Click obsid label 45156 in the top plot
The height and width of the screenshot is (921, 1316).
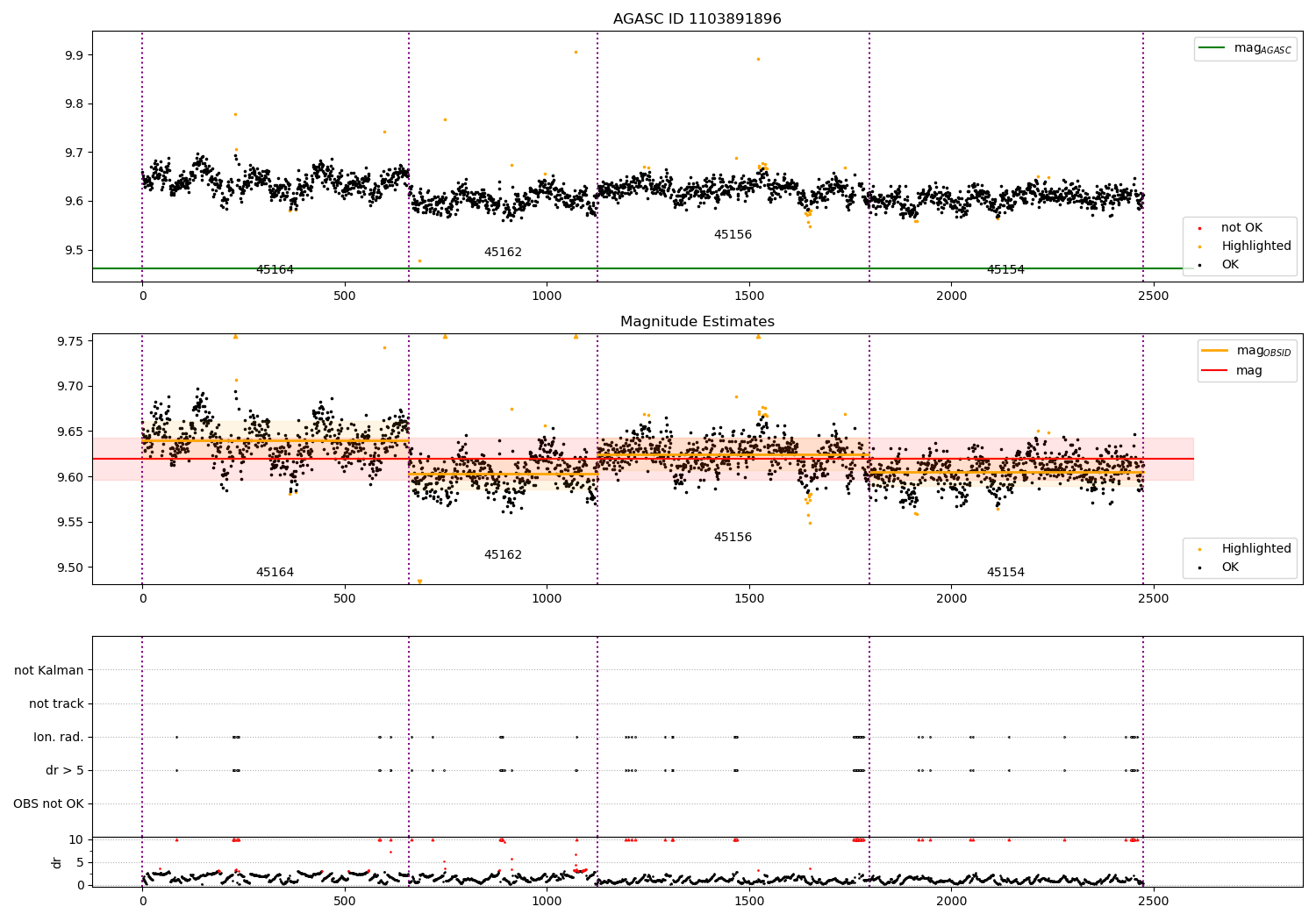pyautogui.click(x=733, y=235)
